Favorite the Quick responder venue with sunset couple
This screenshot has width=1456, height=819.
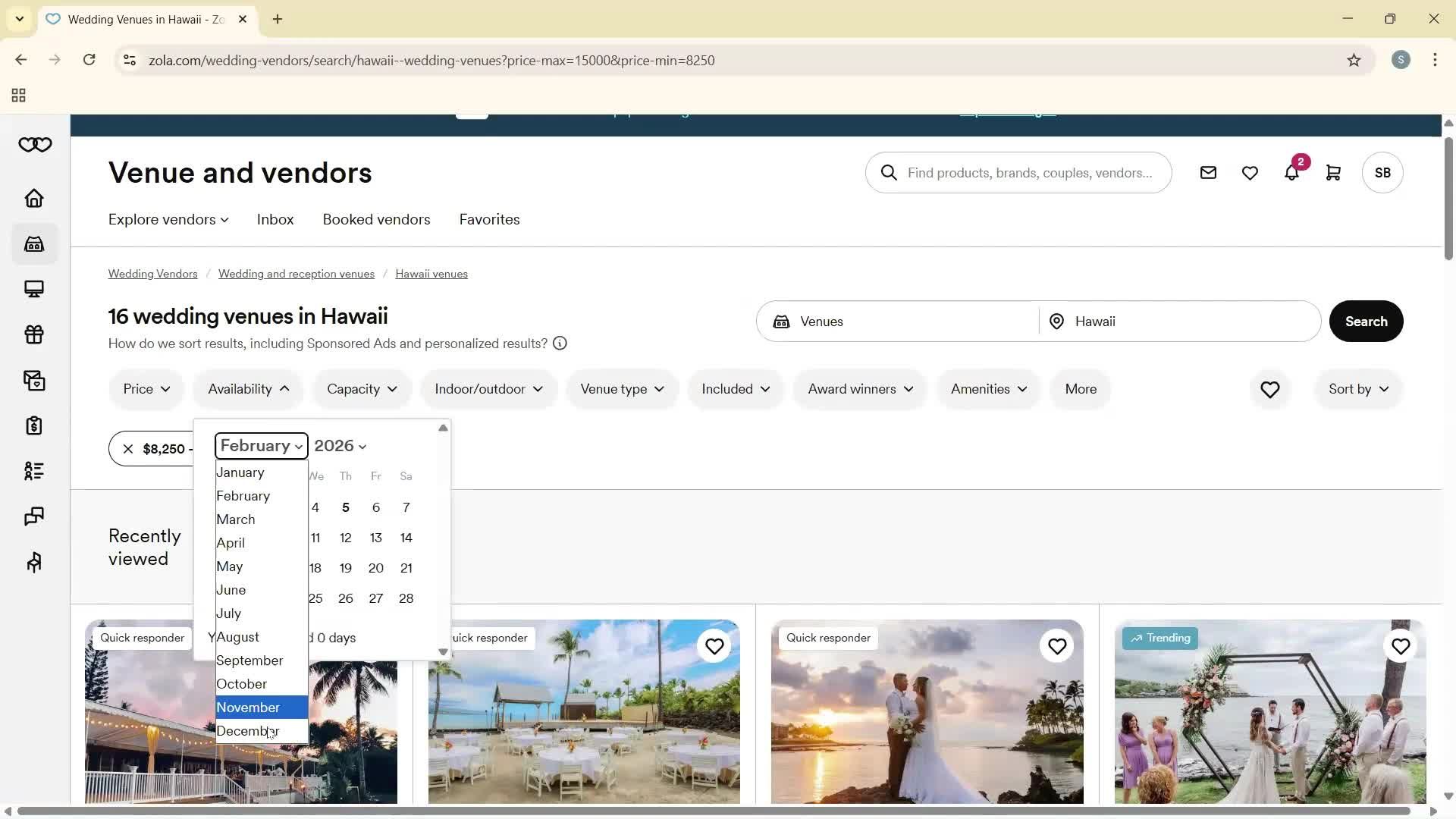point(1057,646)
